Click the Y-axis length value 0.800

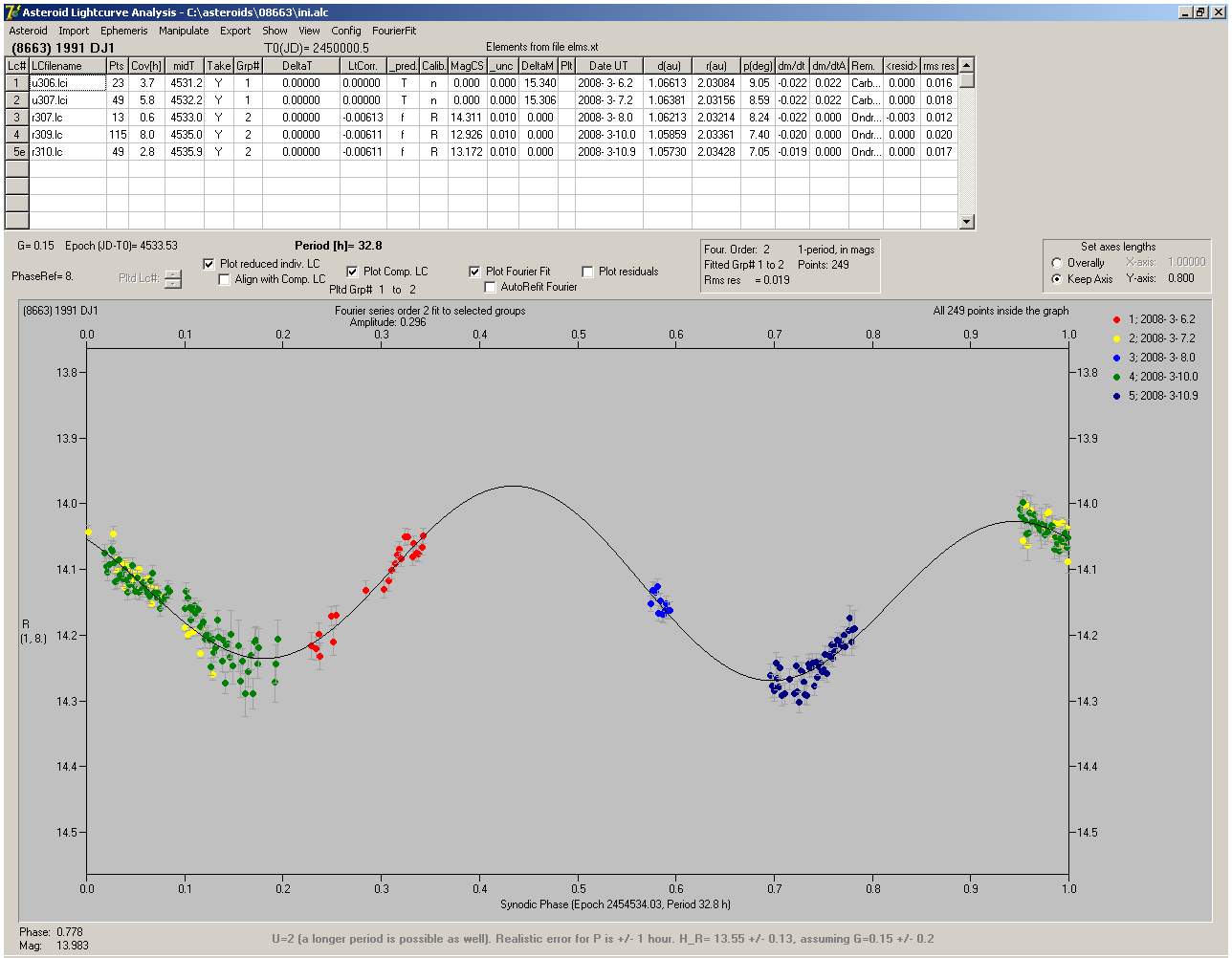coord(1180,279)
